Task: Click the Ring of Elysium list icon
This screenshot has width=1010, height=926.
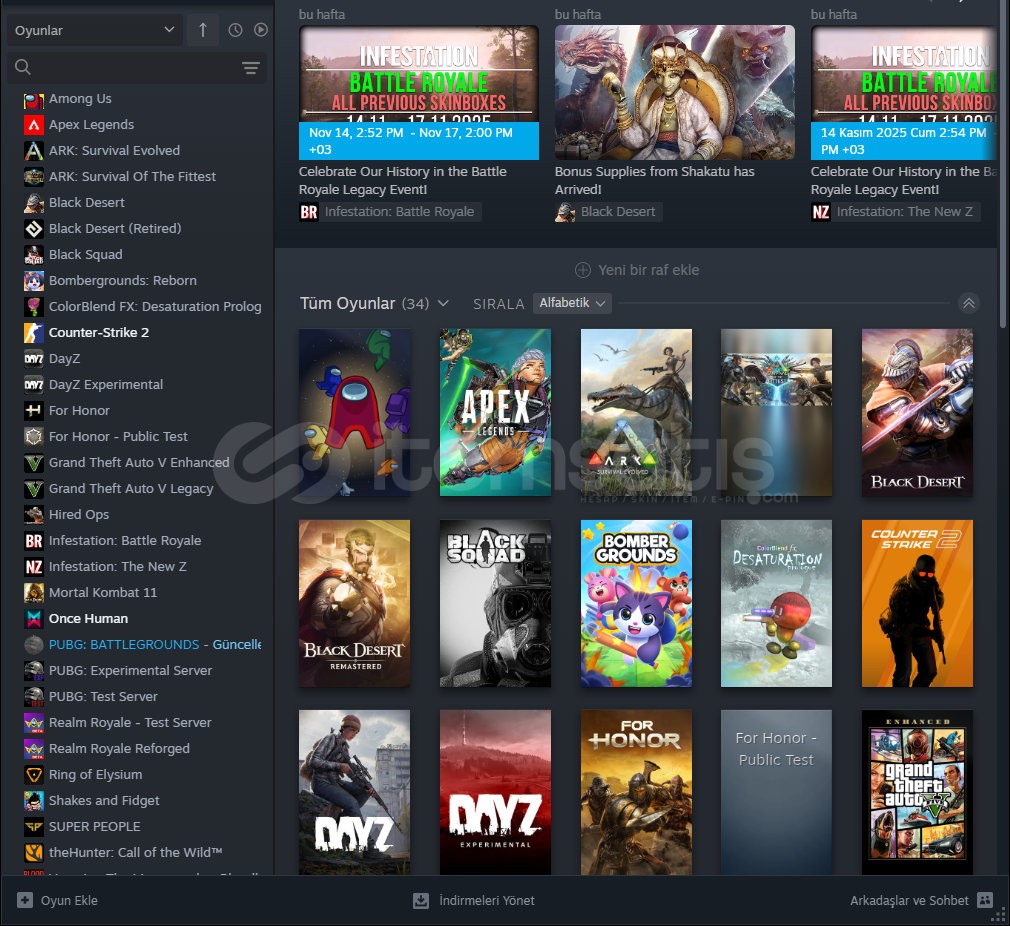Action: [33, 775]
